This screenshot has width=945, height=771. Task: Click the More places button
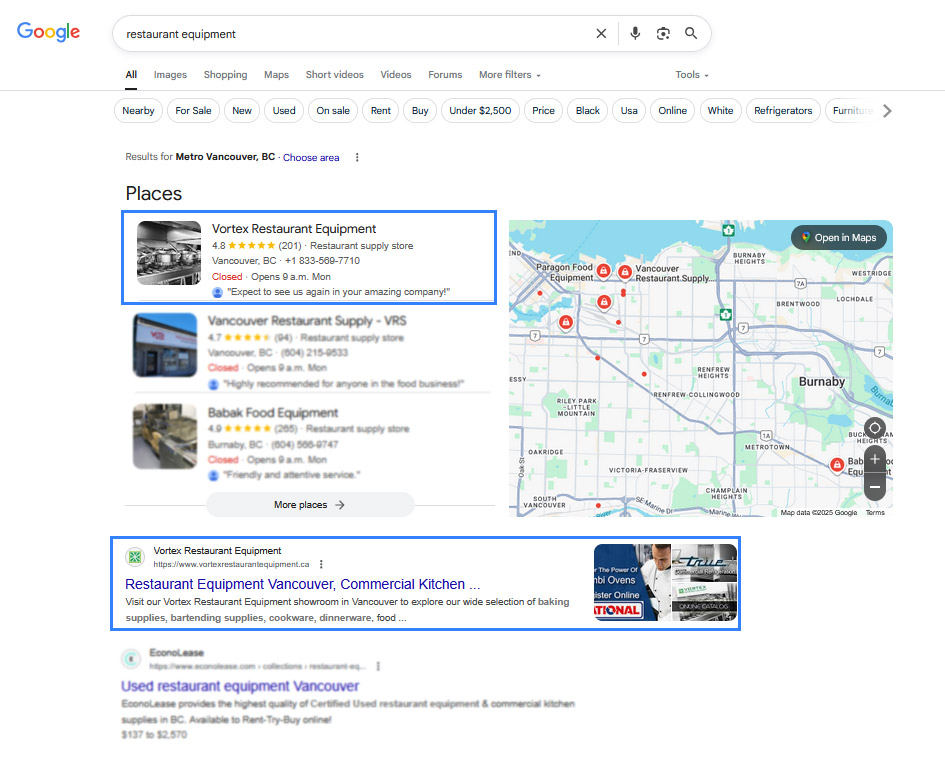(x=310, y=505)
